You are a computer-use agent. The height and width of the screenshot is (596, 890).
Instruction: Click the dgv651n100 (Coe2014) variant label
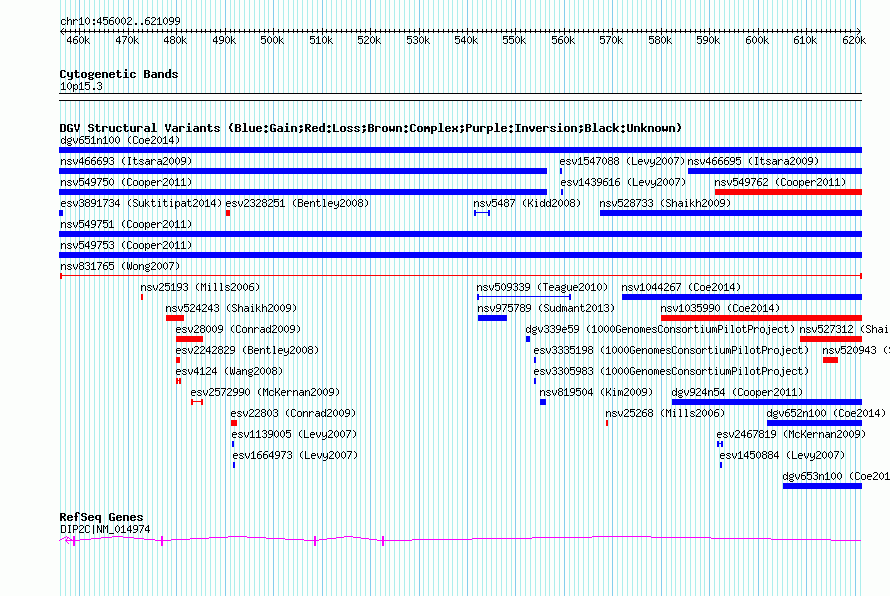point(120,140)
